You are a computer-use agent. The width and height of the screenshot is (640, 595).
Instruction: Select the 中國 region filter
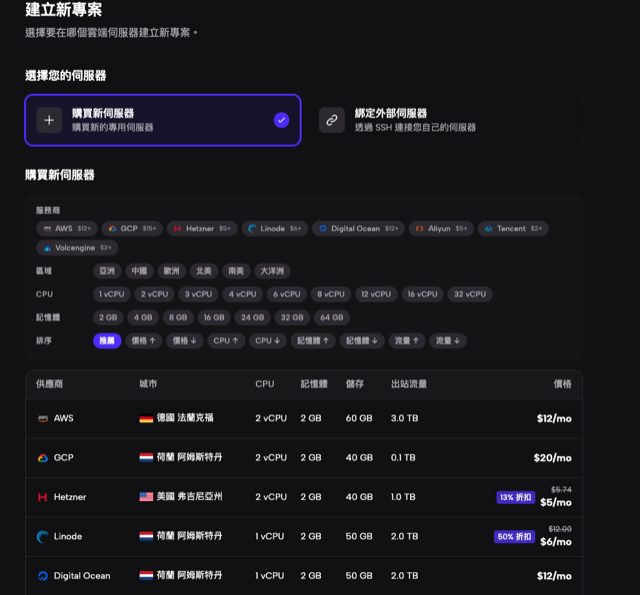139,271
